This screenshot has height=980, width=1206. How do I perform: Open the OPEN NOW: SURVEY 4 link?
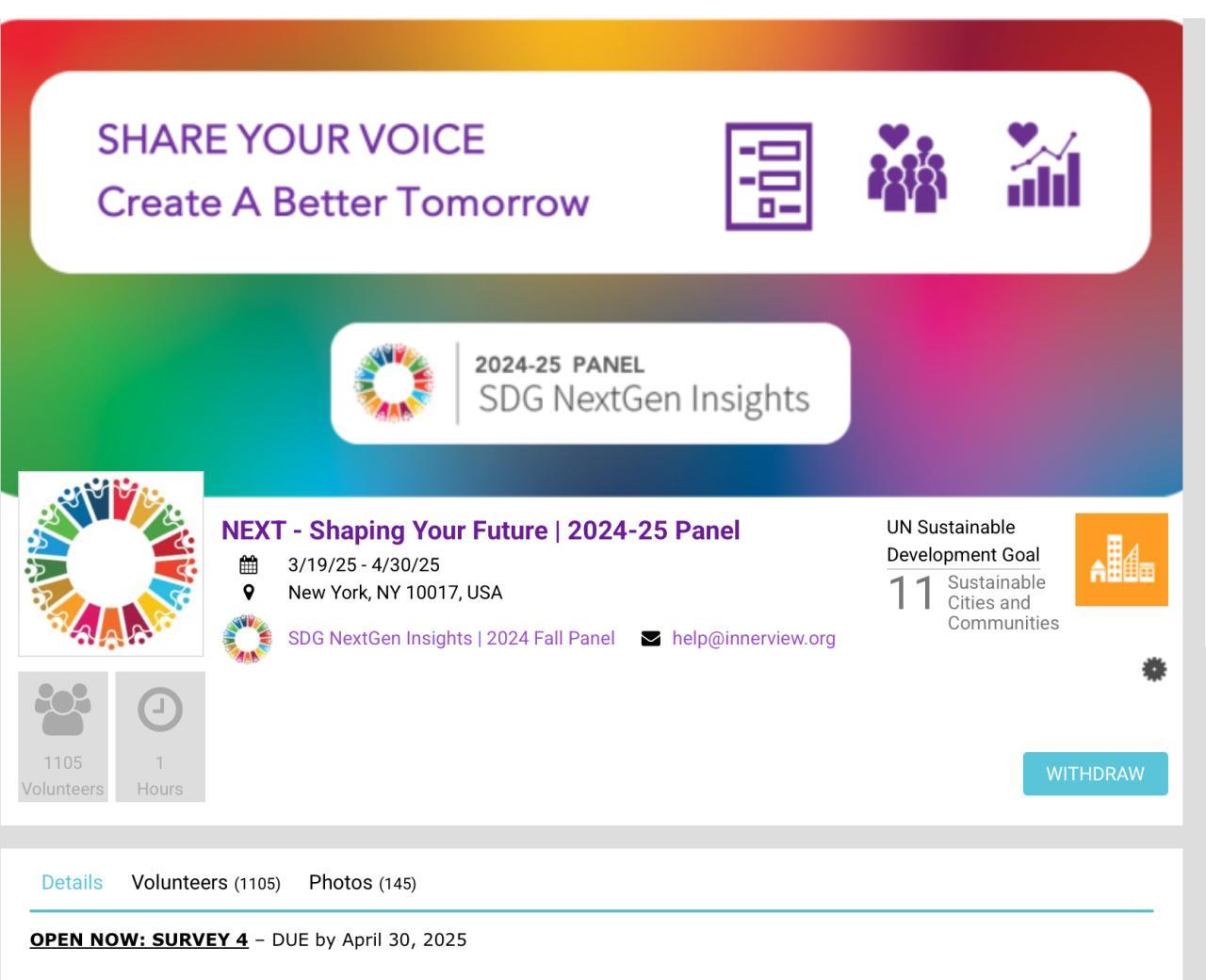pyautogui.click(x=139, y=940)
